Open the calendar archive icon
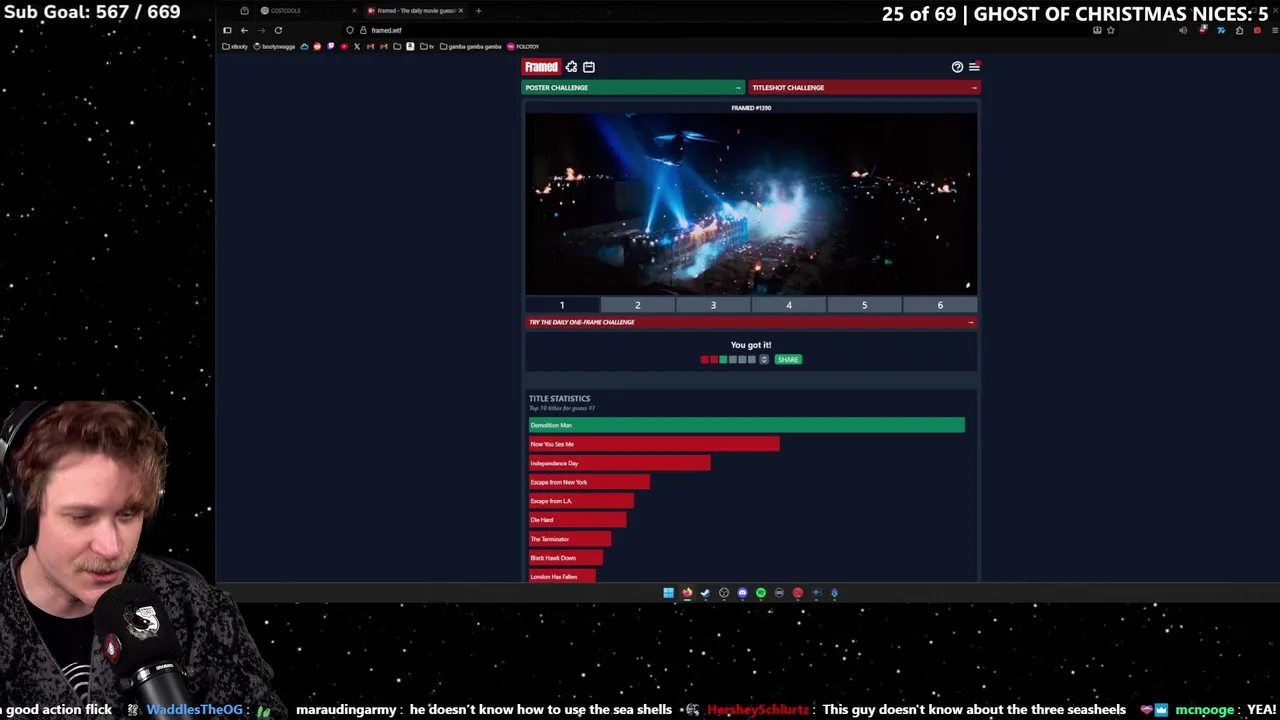1280x720 pixels. click(589, 67)
